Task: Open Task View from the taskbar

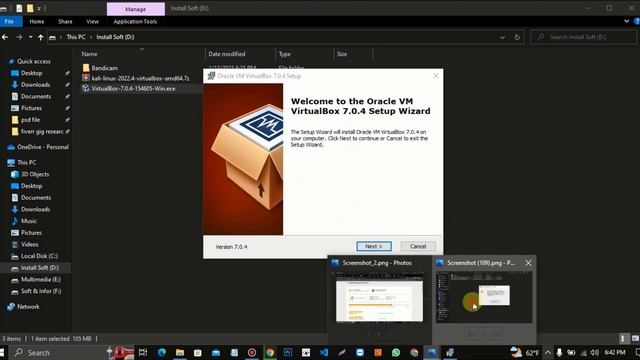Action: click(x=143, y=353)
